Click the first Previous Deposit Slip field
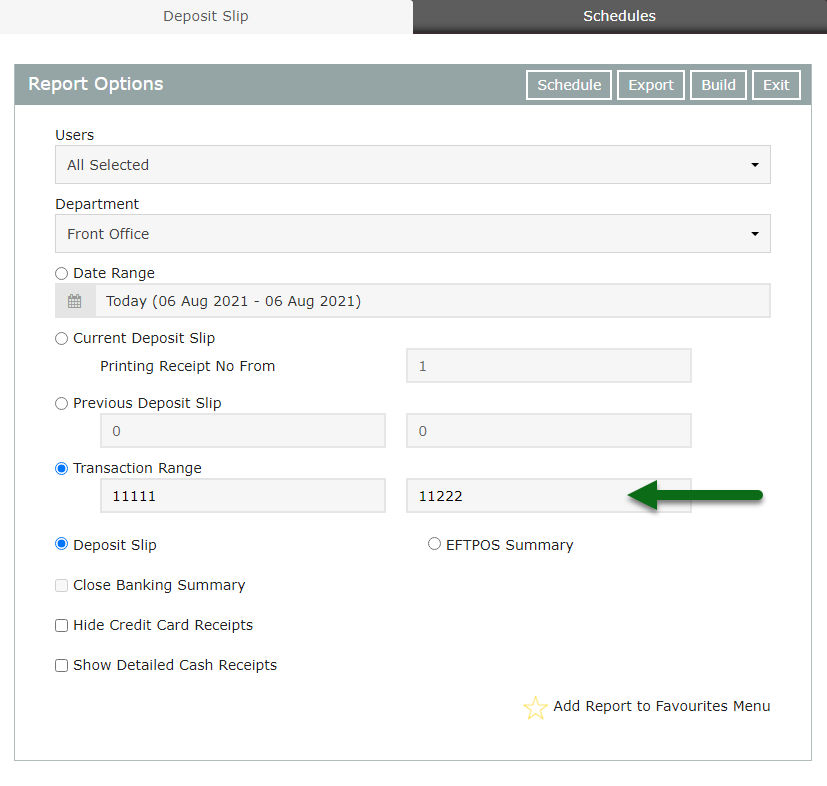 (243, 431)
